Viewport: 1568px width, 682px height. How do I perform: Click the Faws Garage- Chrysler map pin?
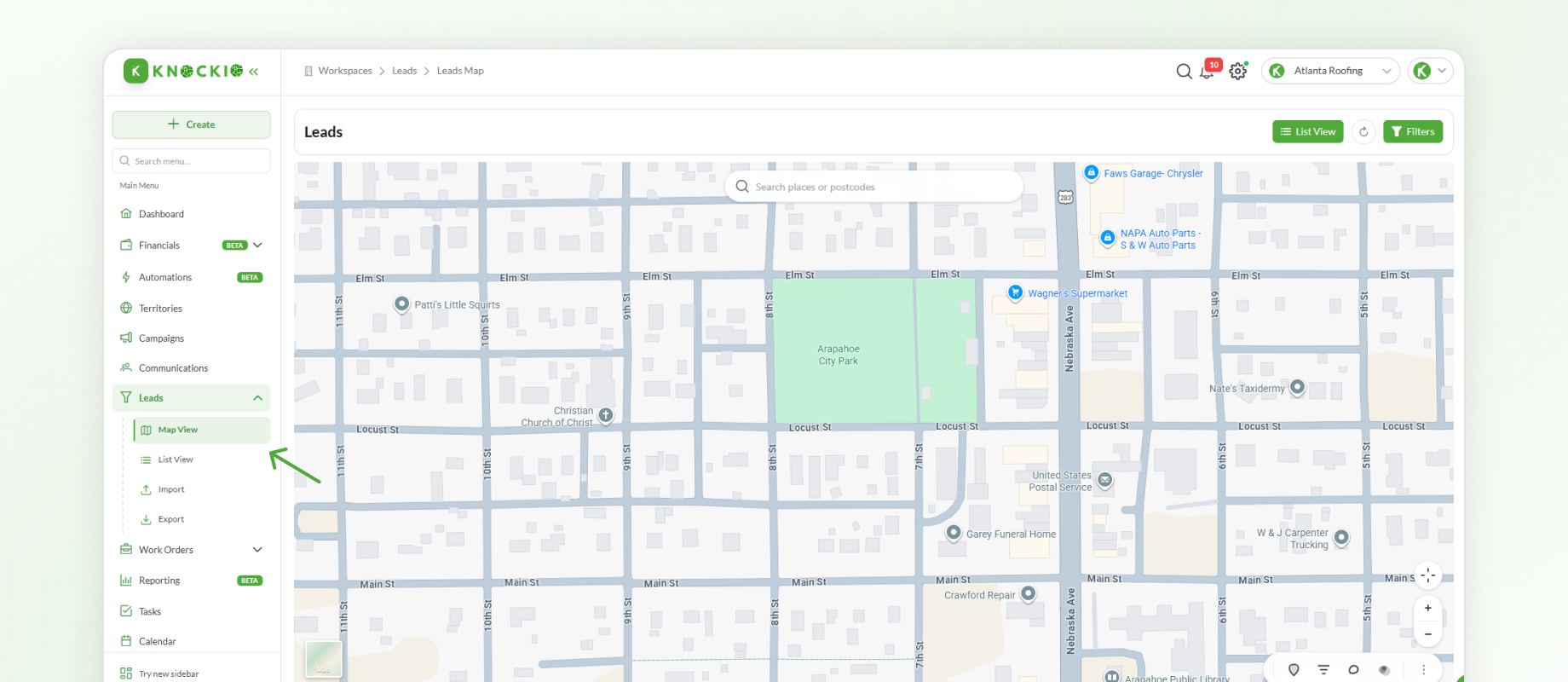point(1091,172)
